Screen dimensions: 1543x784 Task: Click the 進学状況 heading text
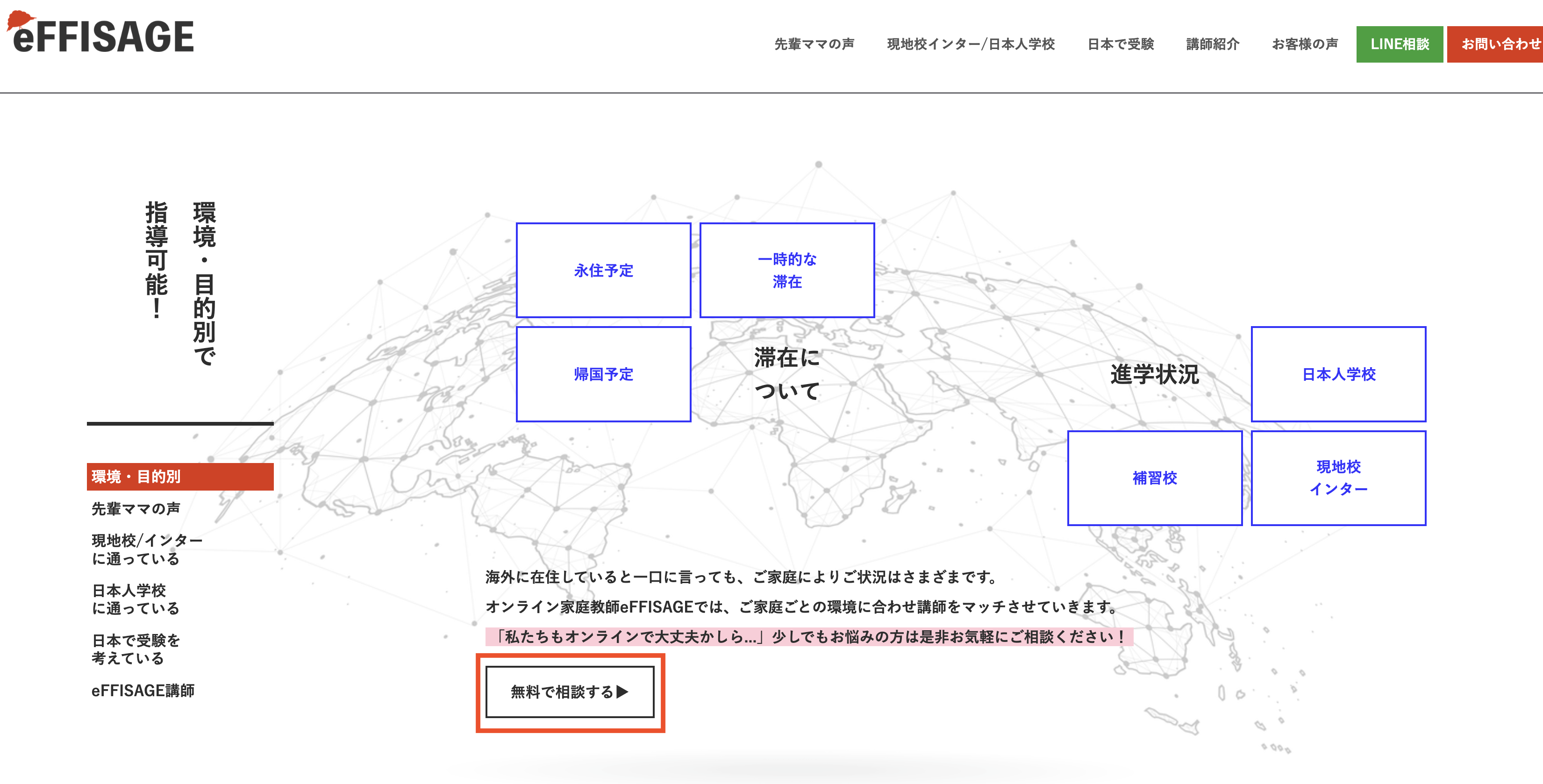[1154, 374]
